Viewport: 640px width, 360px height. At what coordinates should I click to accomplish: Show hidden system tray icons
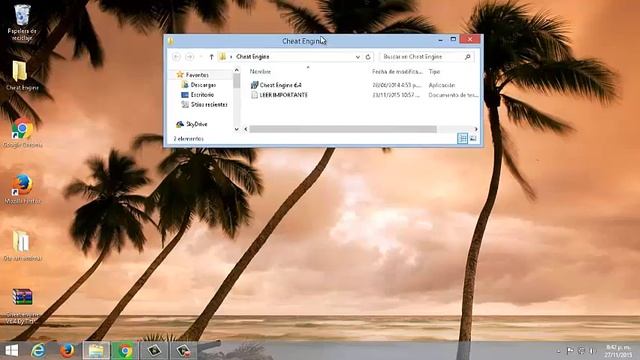(x=559, y=351)
